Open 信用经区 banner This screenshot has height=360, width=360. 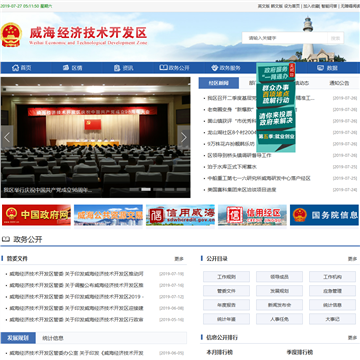(x=252, y=215)
